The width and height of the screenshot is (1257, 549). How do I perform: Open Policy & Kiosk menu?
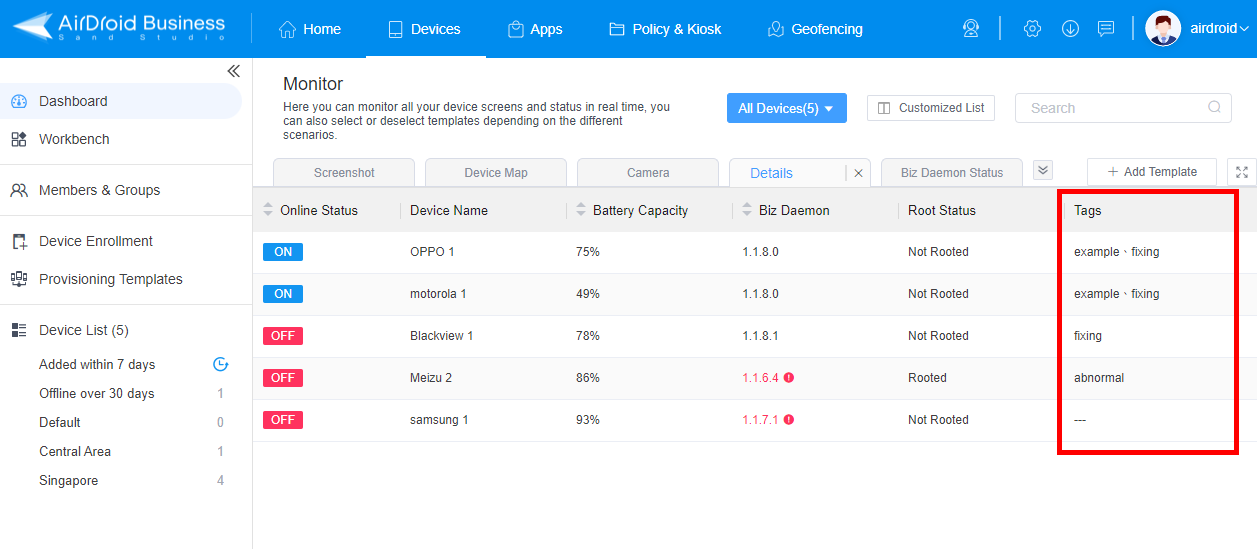pyautogui.click(x=665, y=29)
